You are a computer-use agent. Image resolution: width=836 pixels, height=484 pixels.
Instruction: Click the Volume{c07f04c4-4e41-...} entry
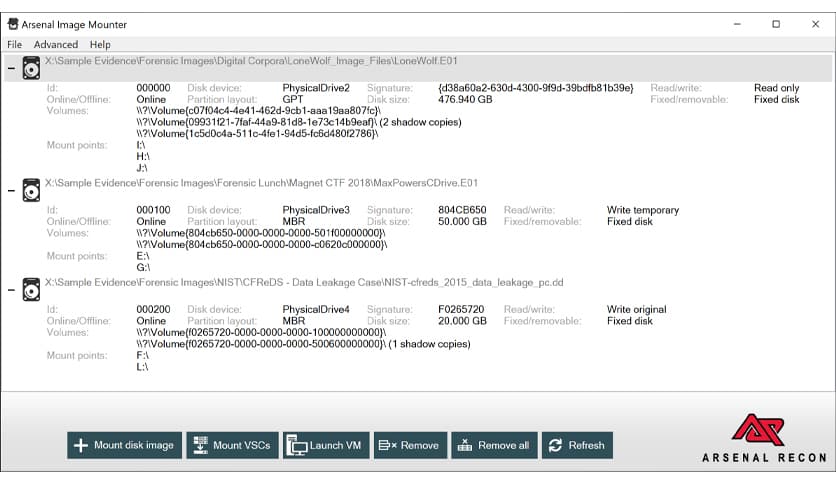[x=259, y=111]
